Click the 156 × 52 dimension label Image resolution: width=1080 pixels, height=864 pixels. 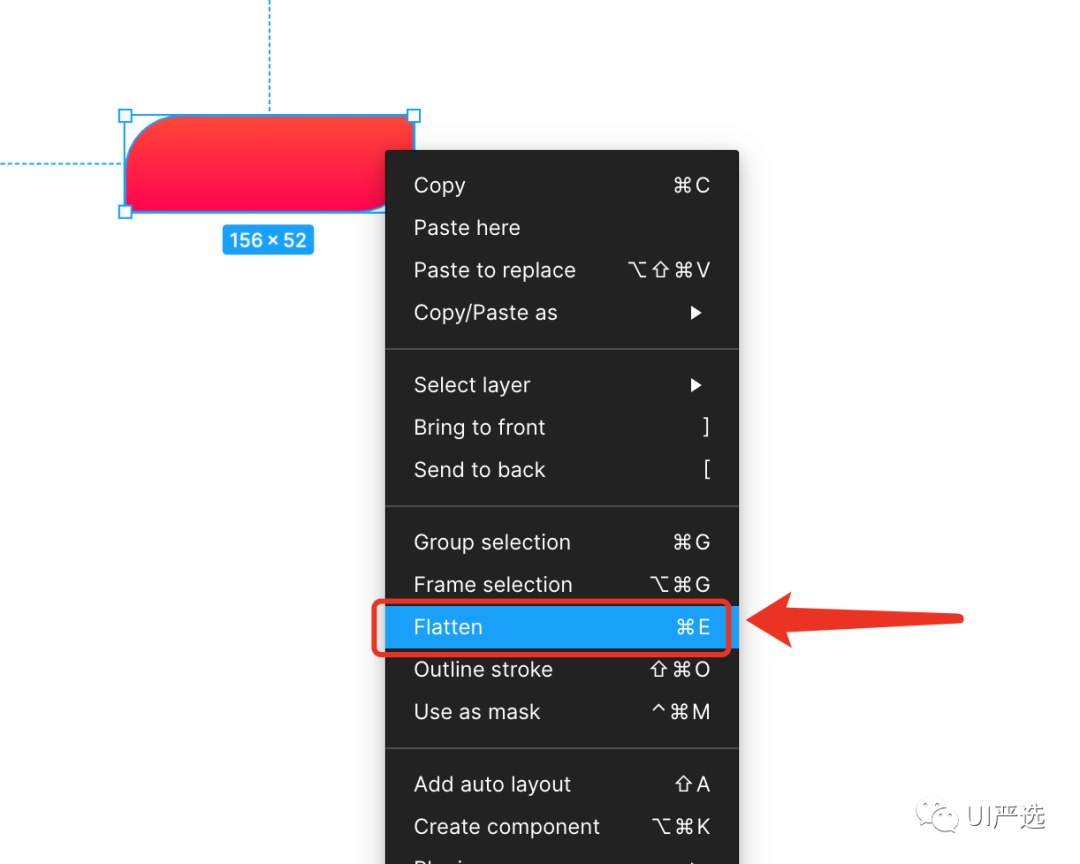[x=268, y=240]
